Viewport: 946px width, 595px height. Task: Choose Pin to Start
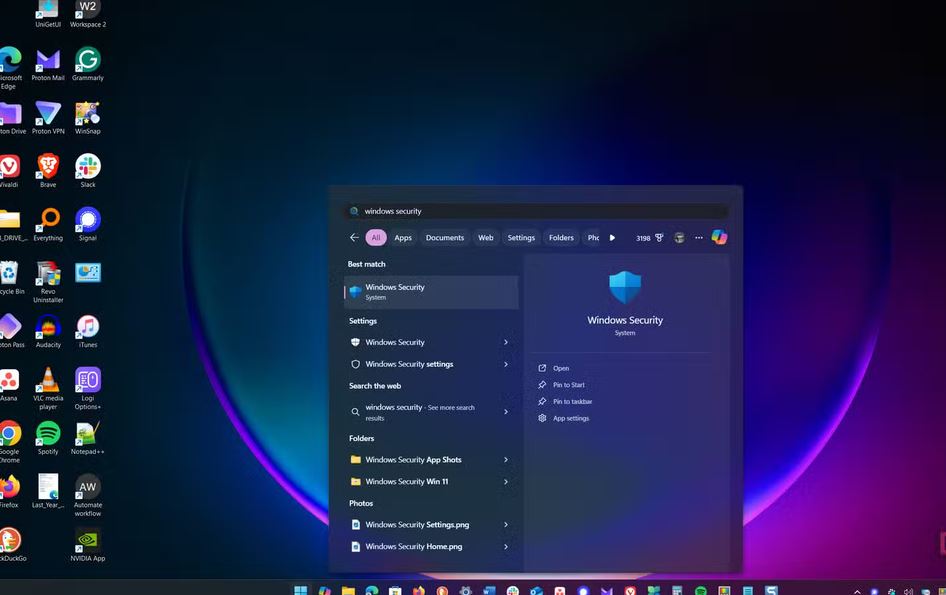click(568, 385)
